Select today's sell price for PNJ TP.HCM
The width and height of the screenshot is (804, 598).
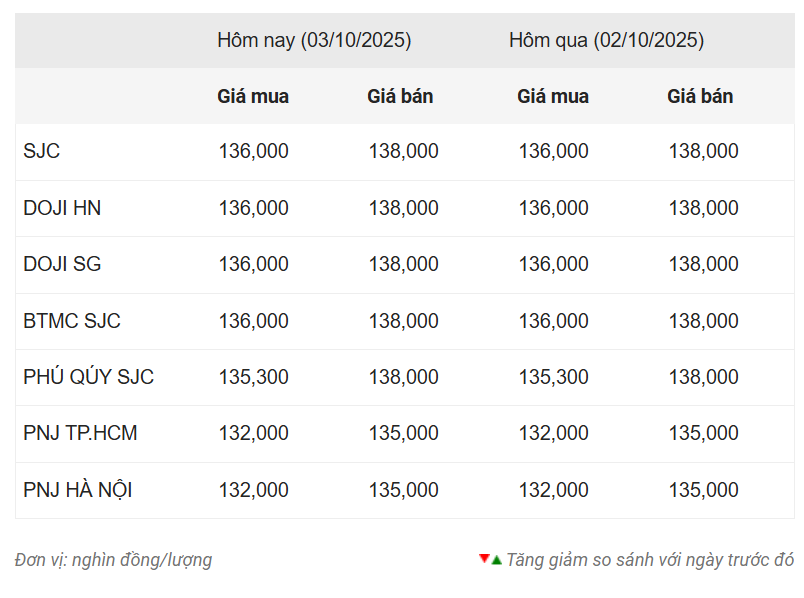[403, 433]
